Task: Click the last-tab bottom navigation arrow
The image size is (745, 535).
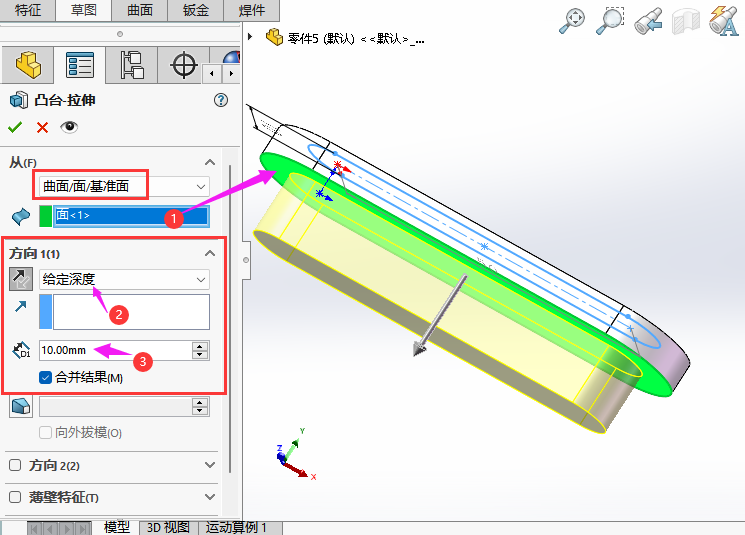Action: point(84,528)
